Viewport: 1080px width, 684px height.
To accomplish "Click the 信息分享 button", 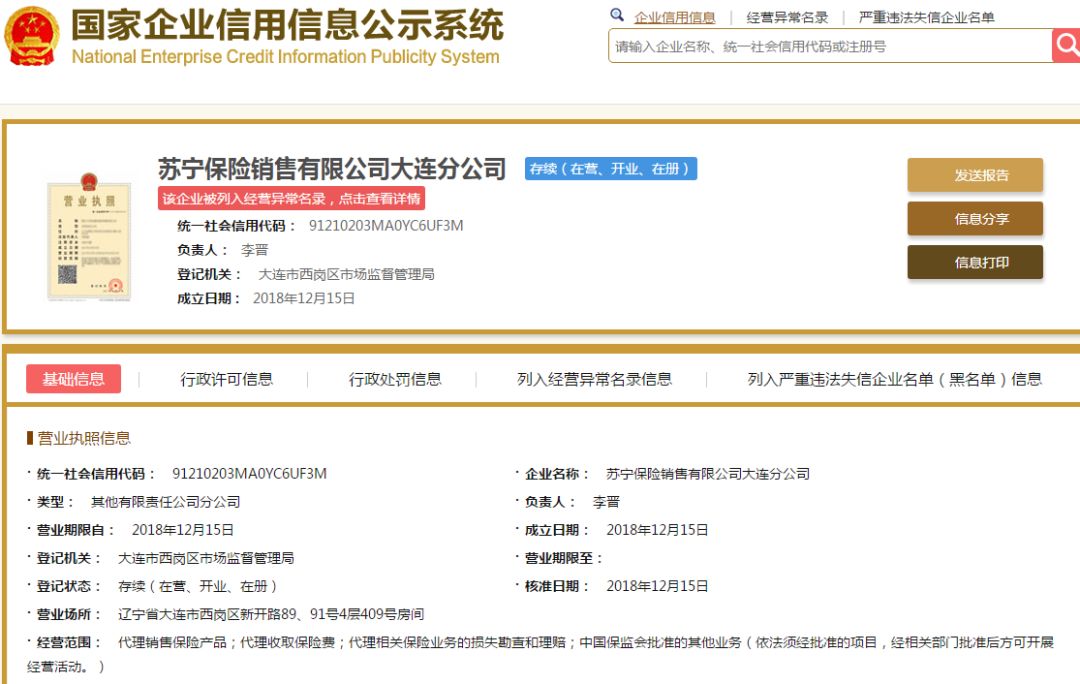I will [974, 219].
